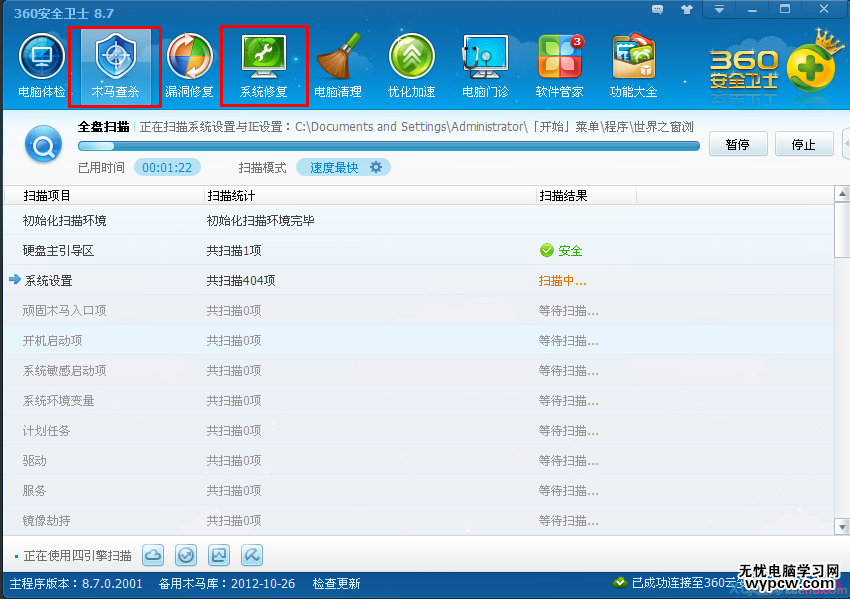Click the checkmark engine icon
Viewport: 850px width, 599px height.
186,555
